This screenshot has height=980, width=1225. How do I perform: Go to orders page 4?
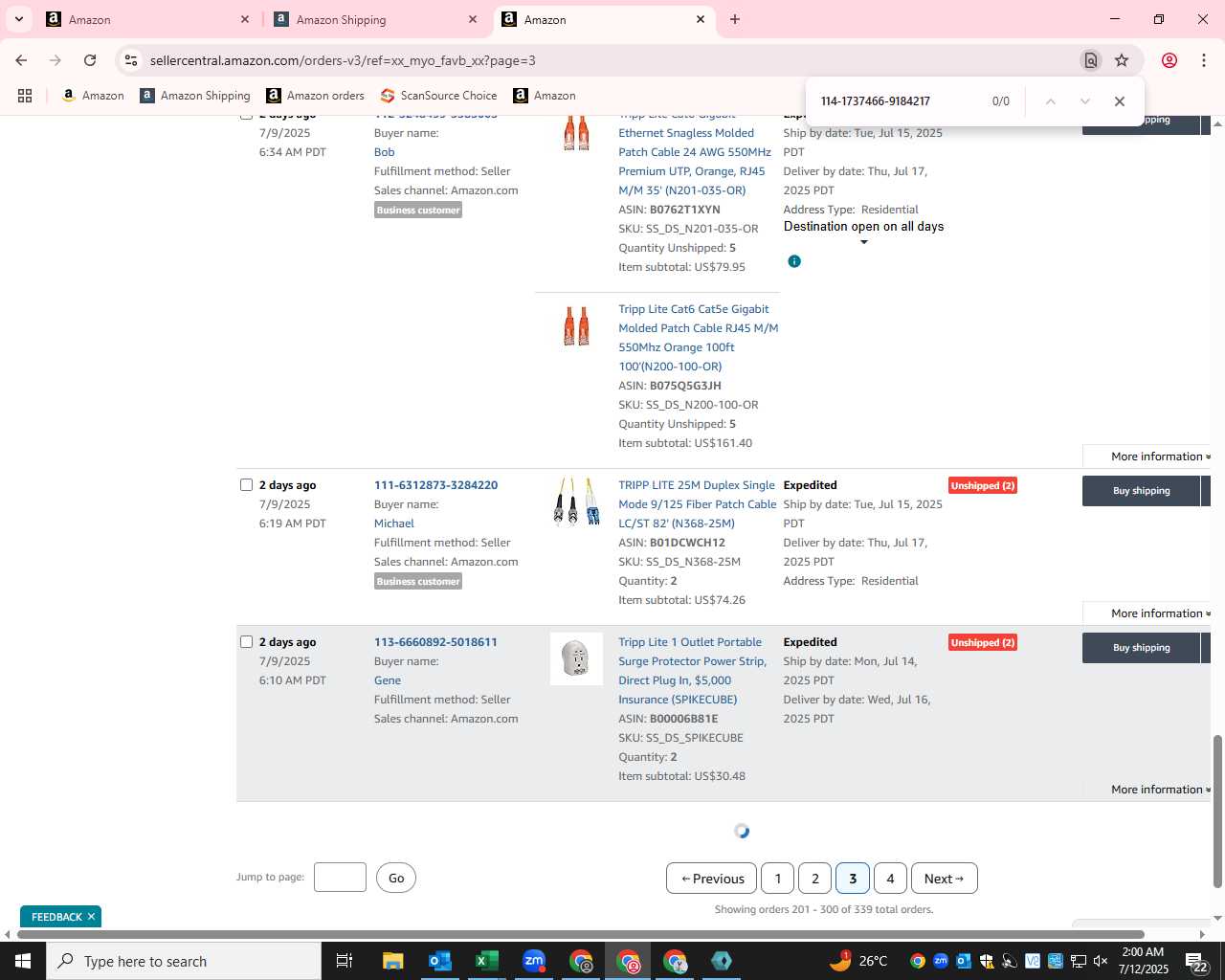[890, 879]
